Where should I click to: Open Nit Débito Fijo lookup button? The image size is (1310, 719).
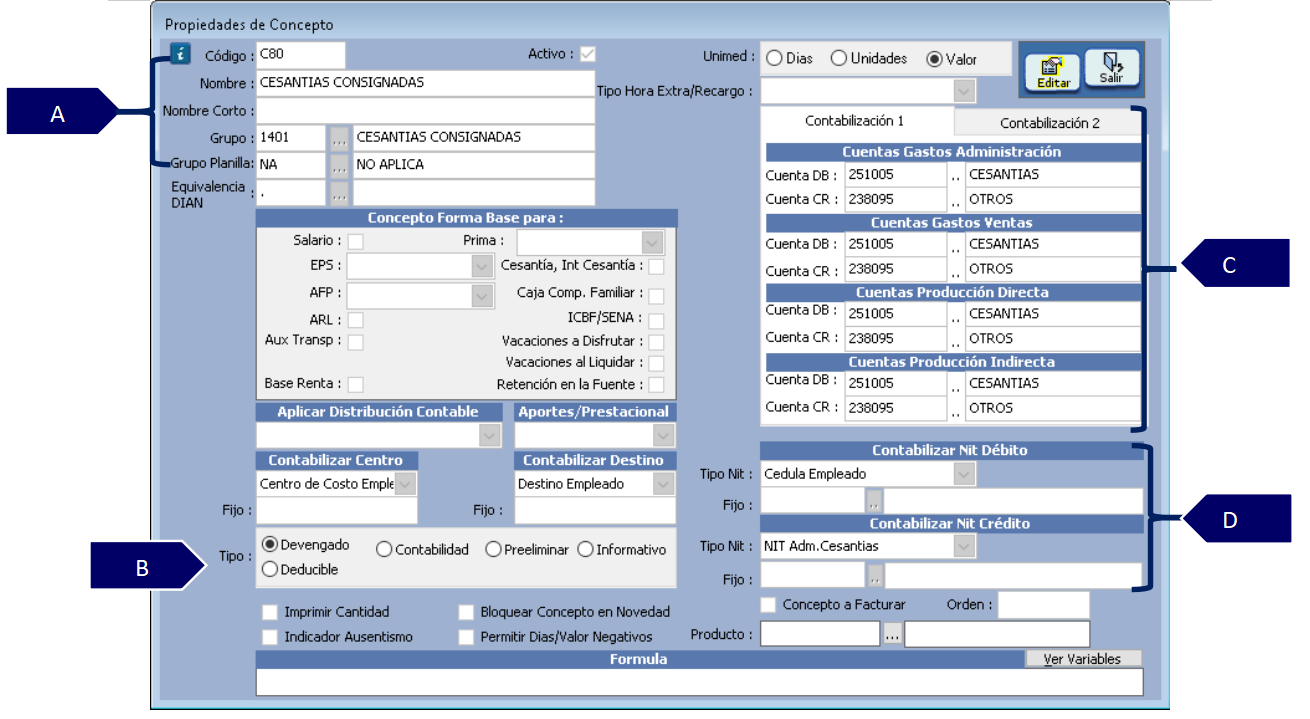(x=875, y=500)
